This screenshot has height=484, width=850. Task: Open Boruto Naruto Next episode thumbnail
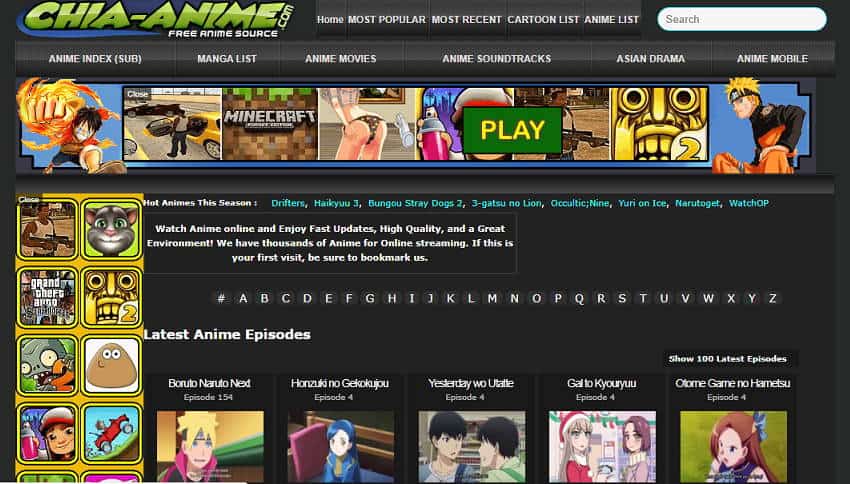point(210,446)
